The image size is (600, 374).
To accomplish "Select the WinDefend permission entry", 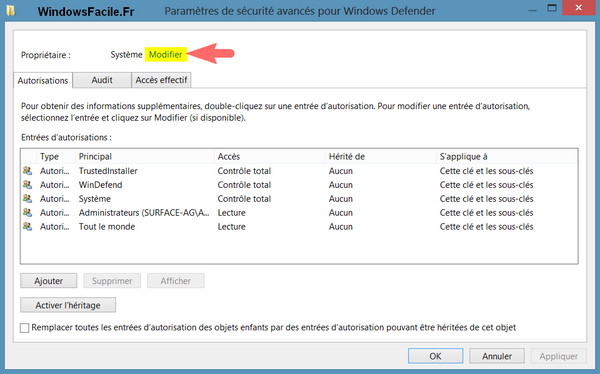I will pos(299,185).
